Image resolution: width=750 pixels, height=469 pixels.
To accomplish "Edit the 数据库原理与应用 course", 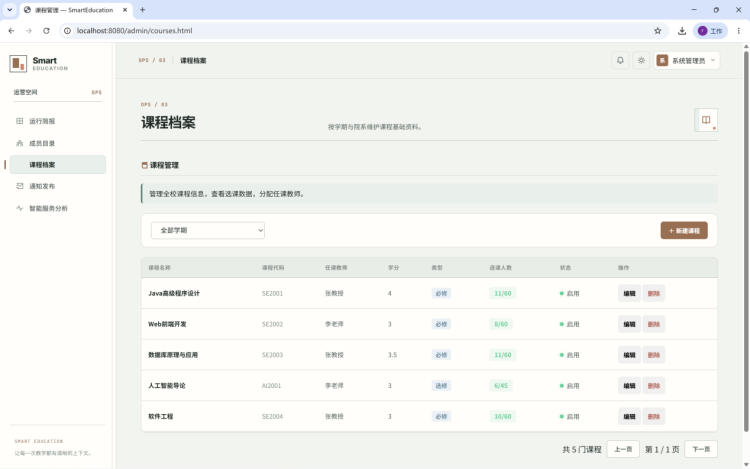I will click(x=629, y=355).
